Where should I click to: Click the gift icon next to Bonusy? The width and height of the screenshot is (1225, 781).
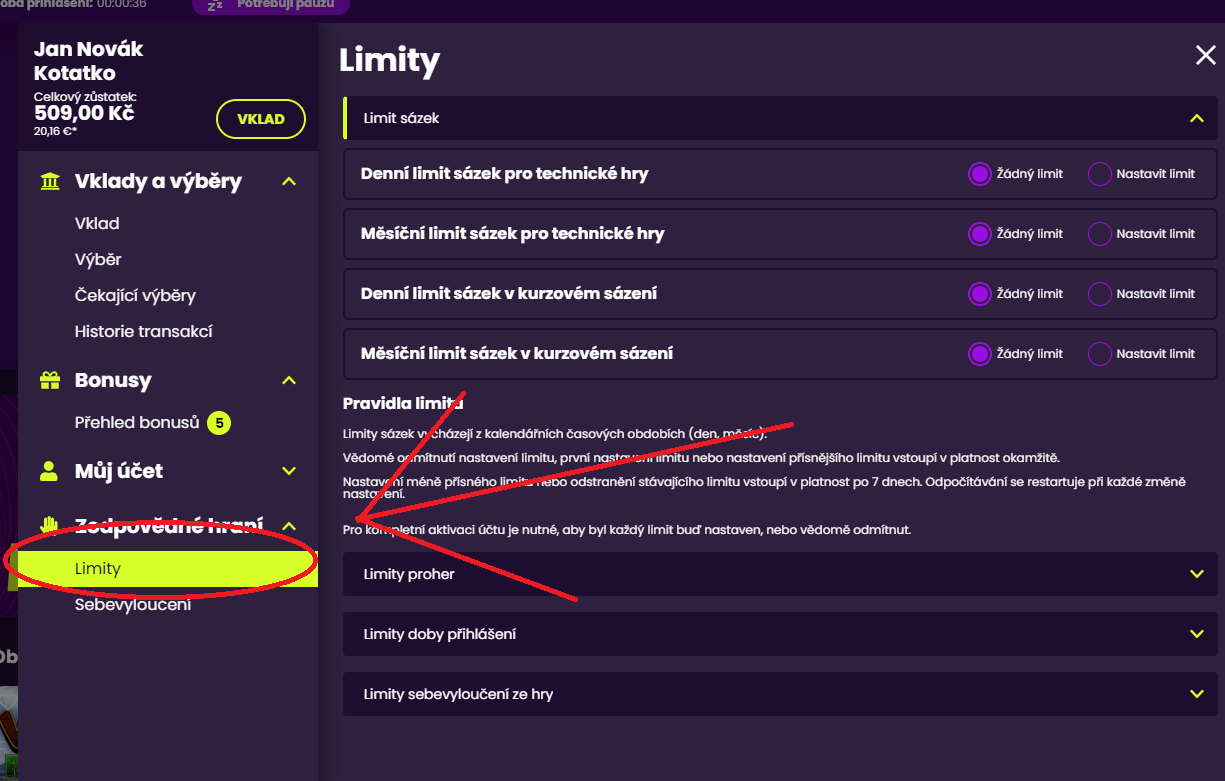click(x=49, y=380)
